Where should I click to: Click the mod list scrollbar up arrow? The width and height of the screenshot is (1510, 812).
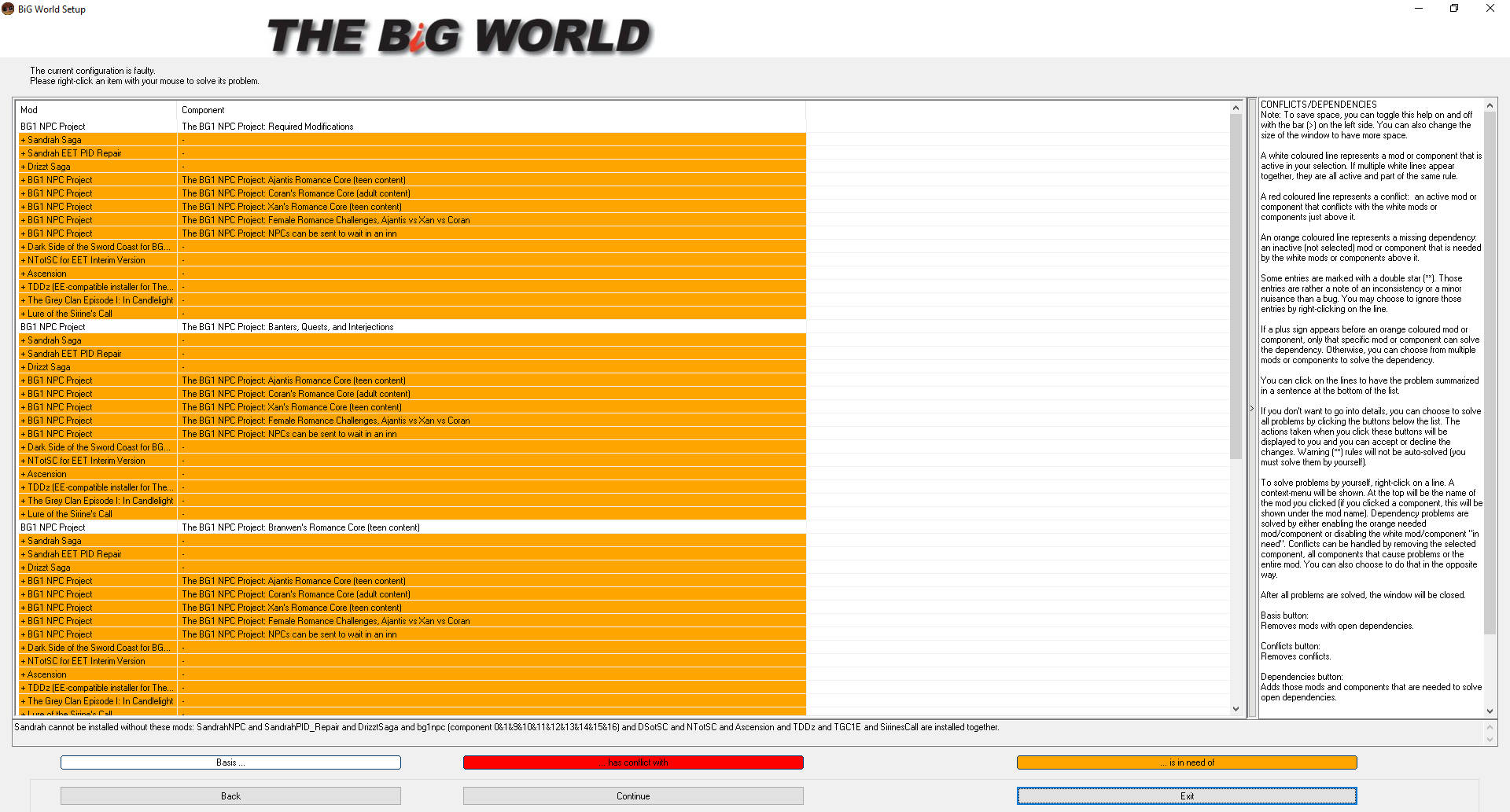1236,107
